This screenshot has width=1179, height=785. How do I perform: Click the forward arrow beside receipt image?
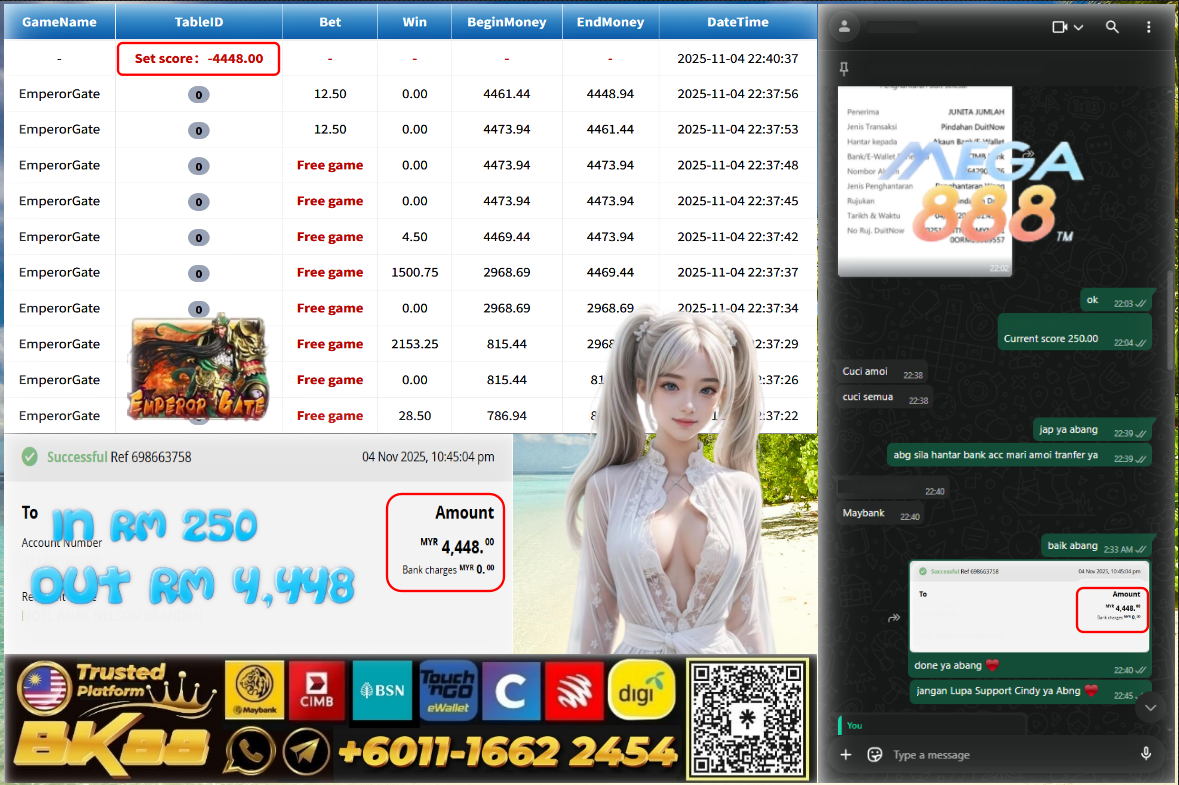(894, 618)
